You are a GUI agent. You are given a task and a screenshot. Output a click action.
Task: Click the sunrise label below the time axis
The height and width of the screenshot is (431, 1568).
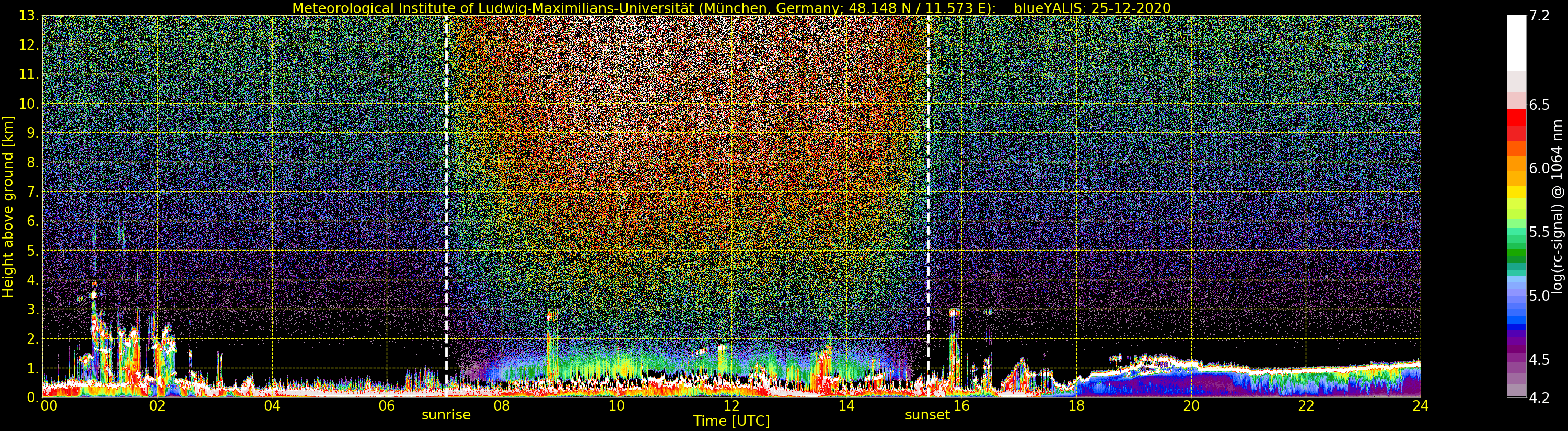(446, 415)
